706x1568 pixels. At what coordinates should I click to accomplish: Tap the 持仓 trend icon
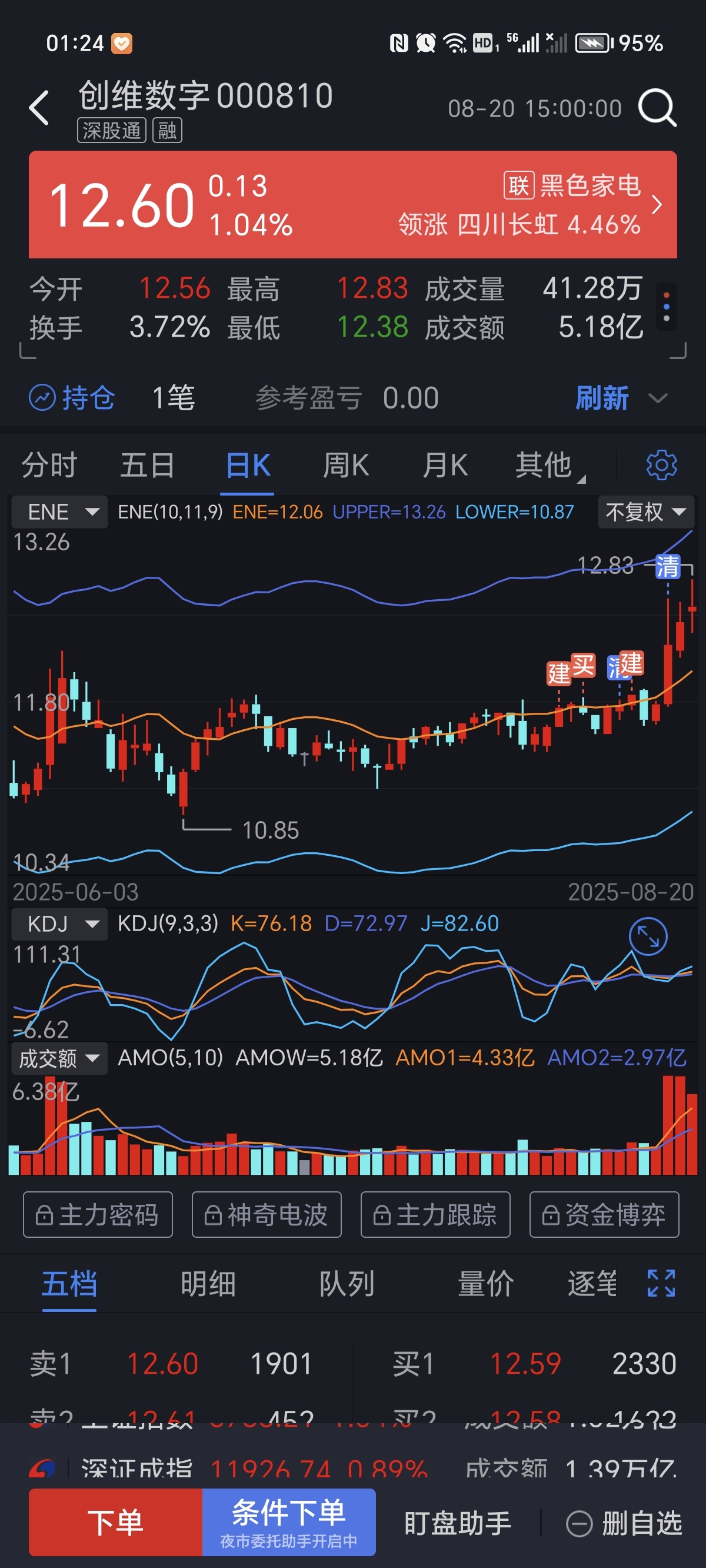[42, 398]
